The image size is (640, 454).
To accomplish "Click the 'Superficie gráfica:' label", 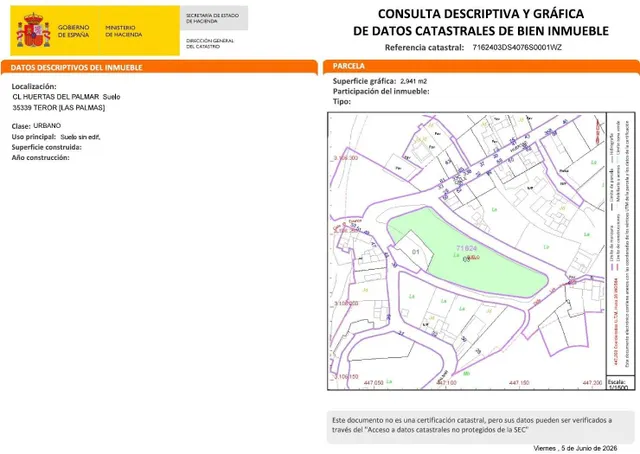I will click(364, 81).
